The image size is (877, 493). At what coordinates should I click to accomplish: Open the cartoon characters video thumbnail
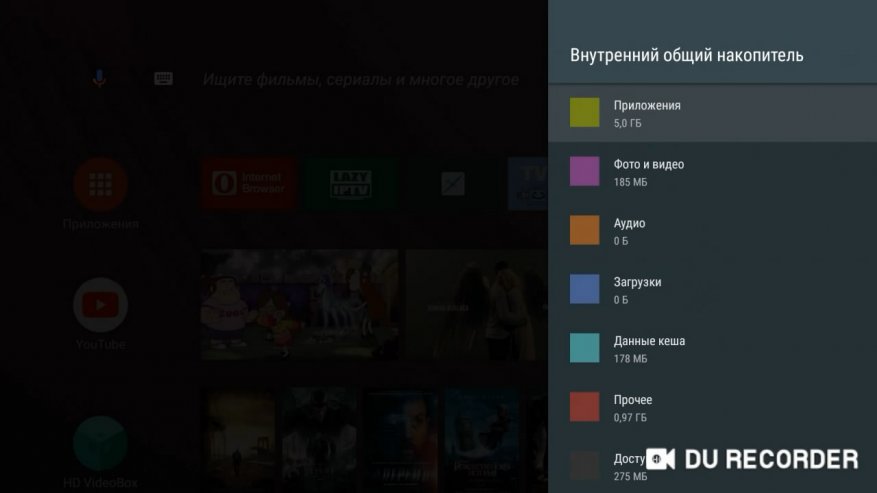[x=300, y=304]
